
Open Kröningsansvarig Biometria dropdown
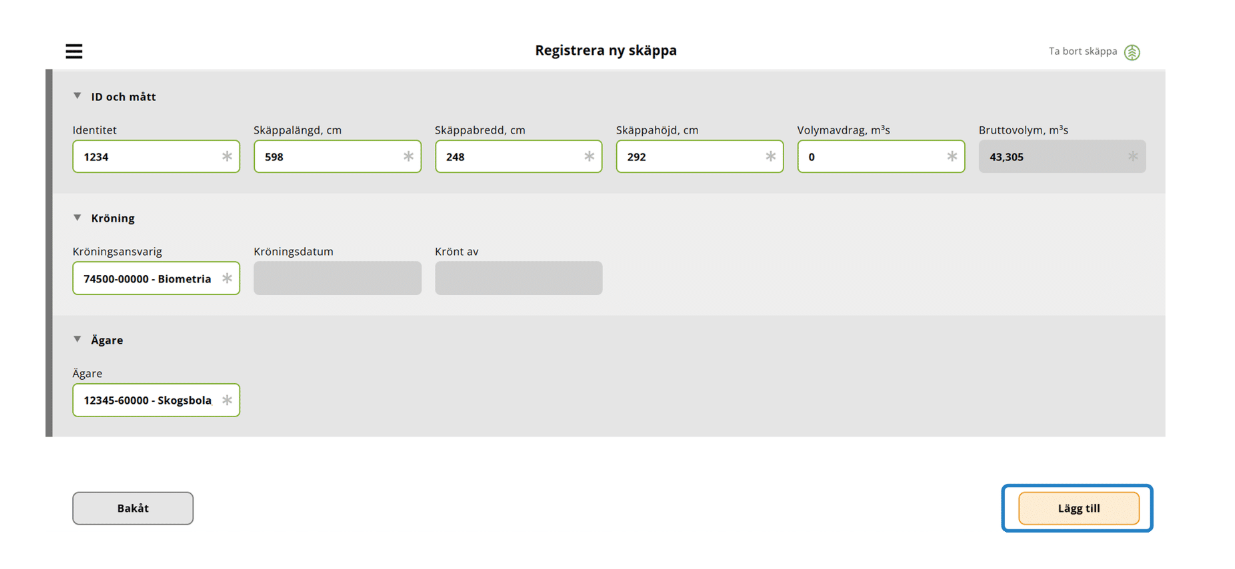[156, 278]
